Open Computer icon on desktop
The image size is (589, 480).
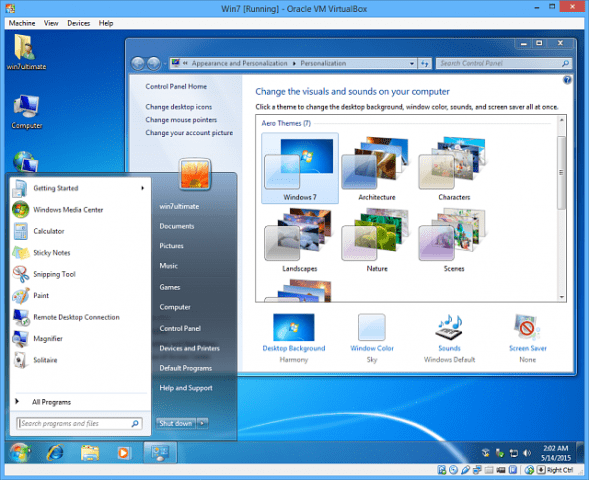(26, 112)
